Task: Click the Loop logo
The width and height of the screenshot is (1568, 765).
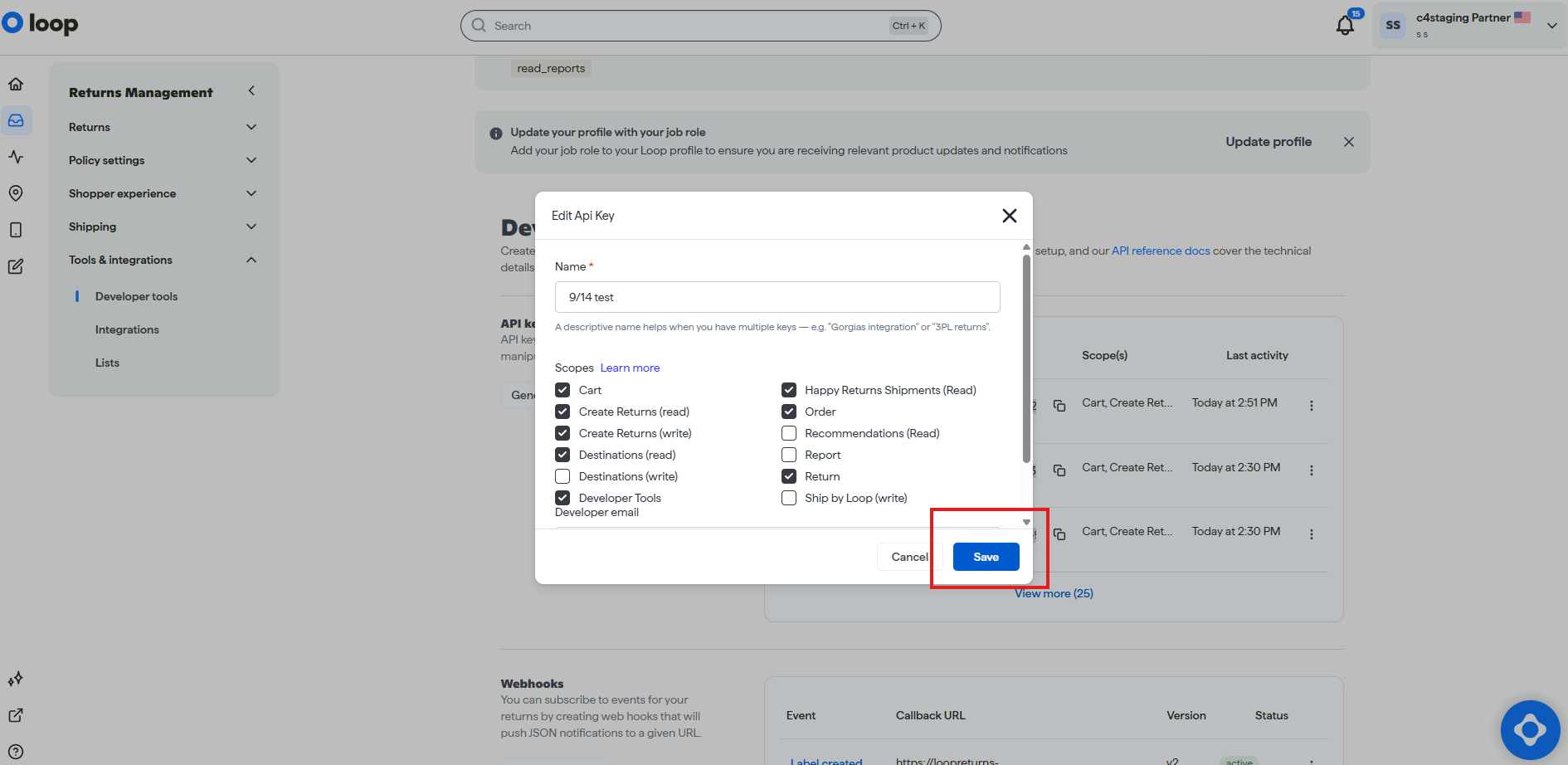Action: coord(40,23)
